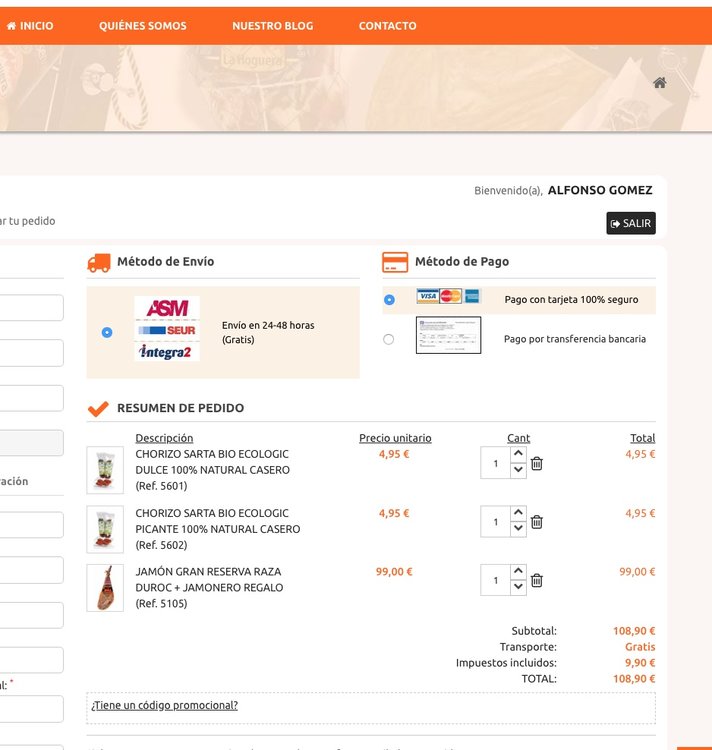
Task: Select shipping option Envío en 24-48 horas
Action: pos(107,332)
